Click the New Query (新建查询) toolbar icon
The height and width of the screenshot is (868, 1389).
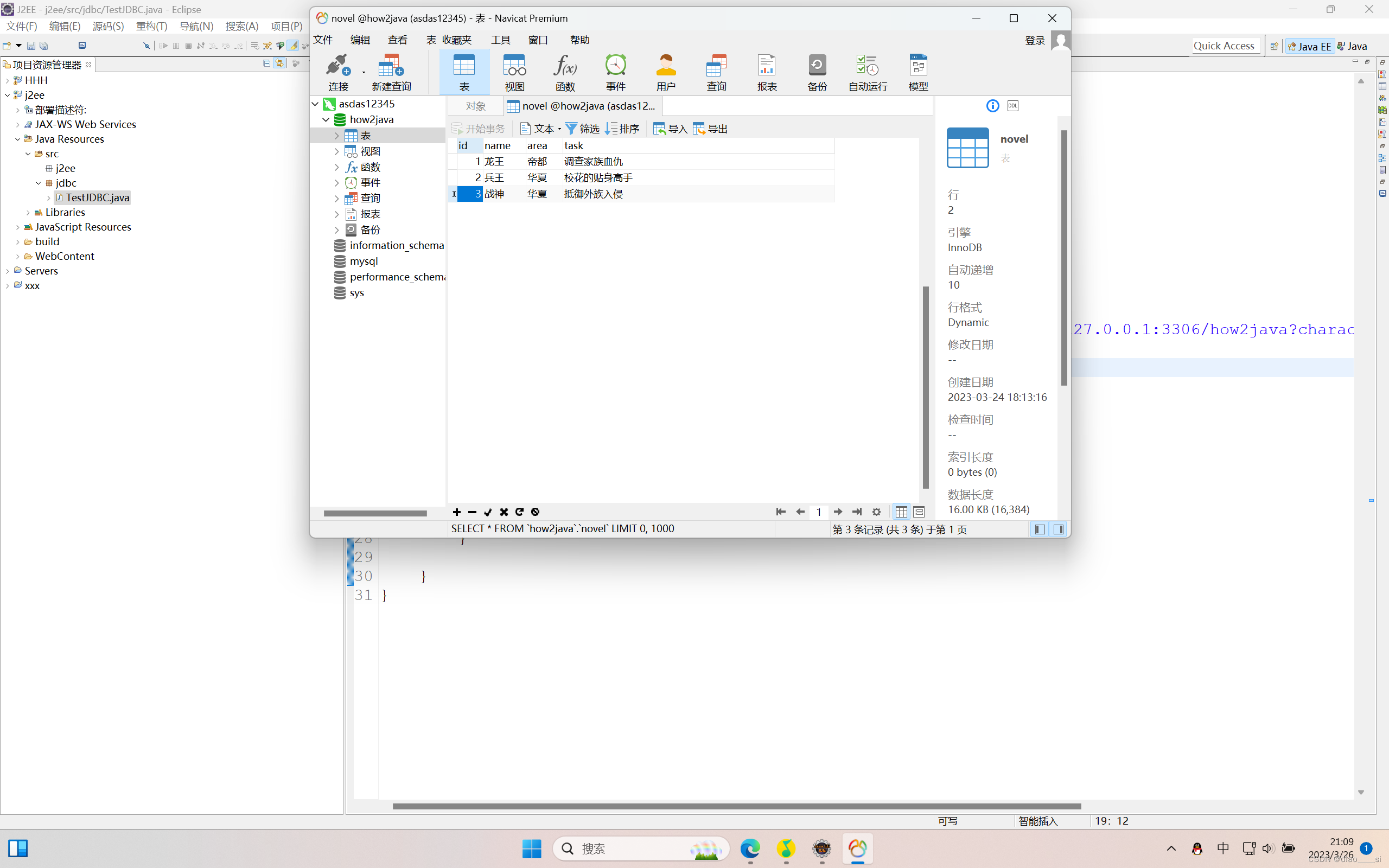391,72
